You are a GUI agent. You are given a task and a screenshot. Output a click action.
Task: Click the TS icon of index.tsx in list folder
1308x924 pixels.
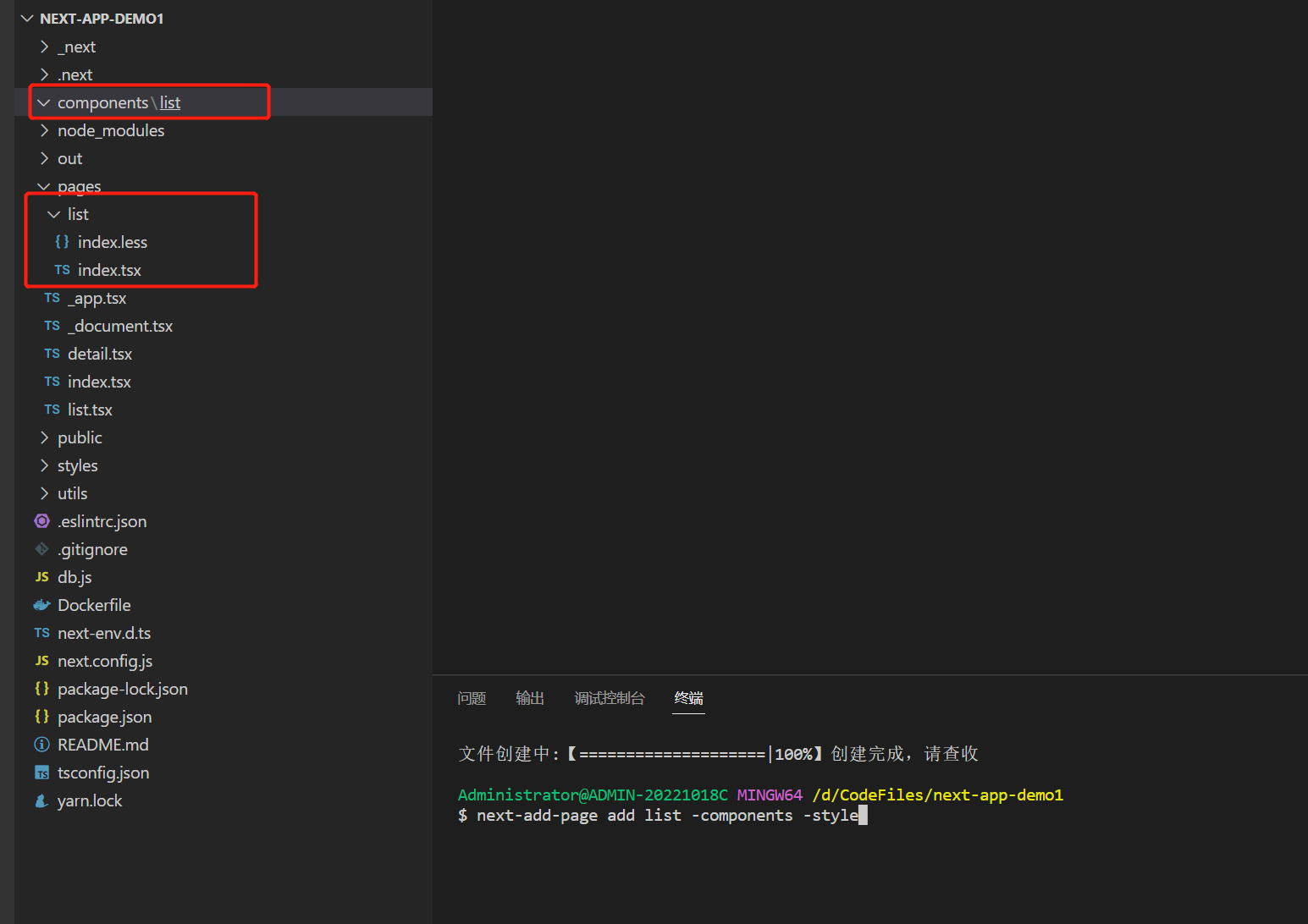[x=62, y=270]
